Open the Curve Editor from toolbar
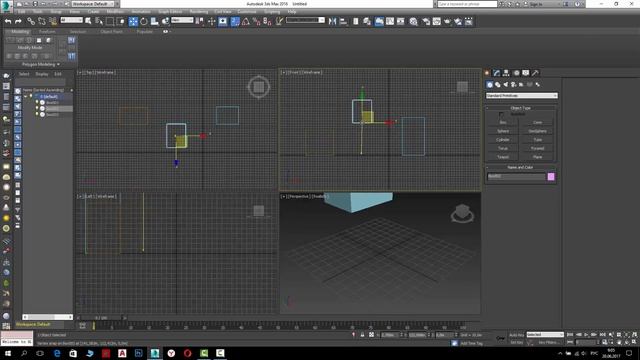The image size is (640, 360). point(390,21)
